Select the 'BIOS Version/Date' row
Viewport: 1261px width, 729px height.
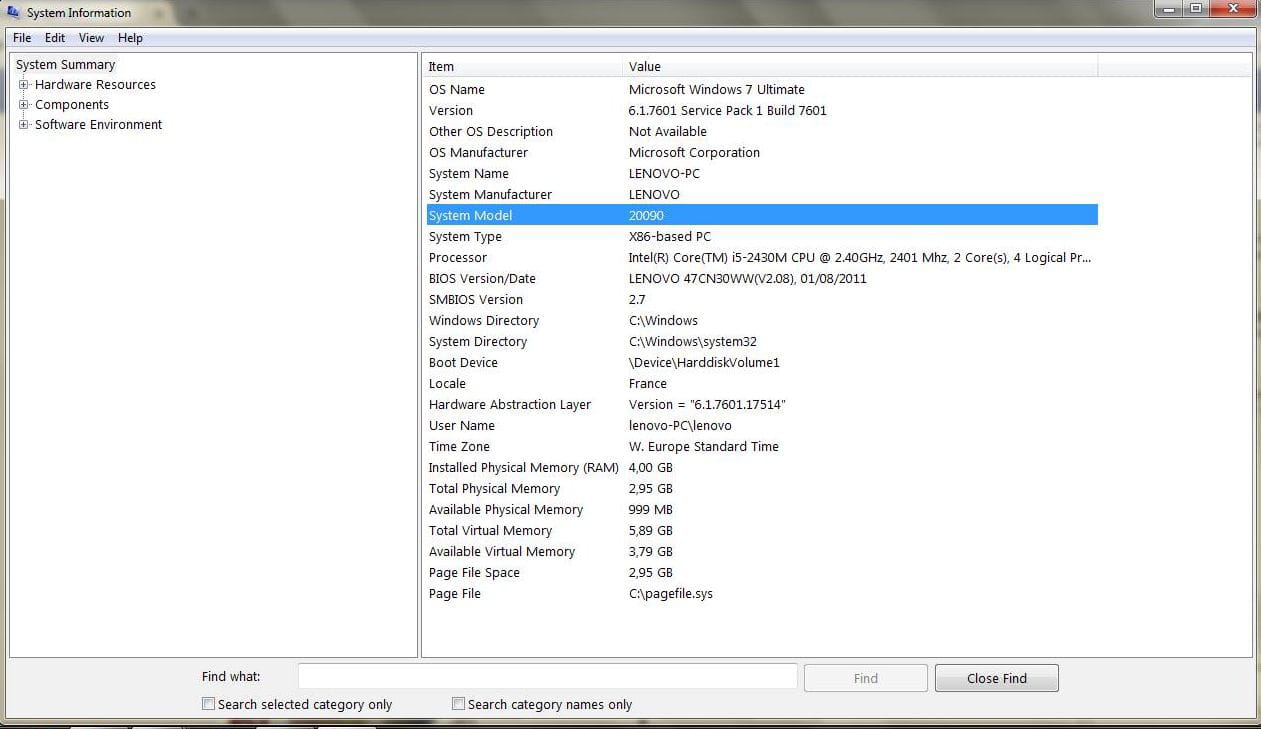point(762,279)
